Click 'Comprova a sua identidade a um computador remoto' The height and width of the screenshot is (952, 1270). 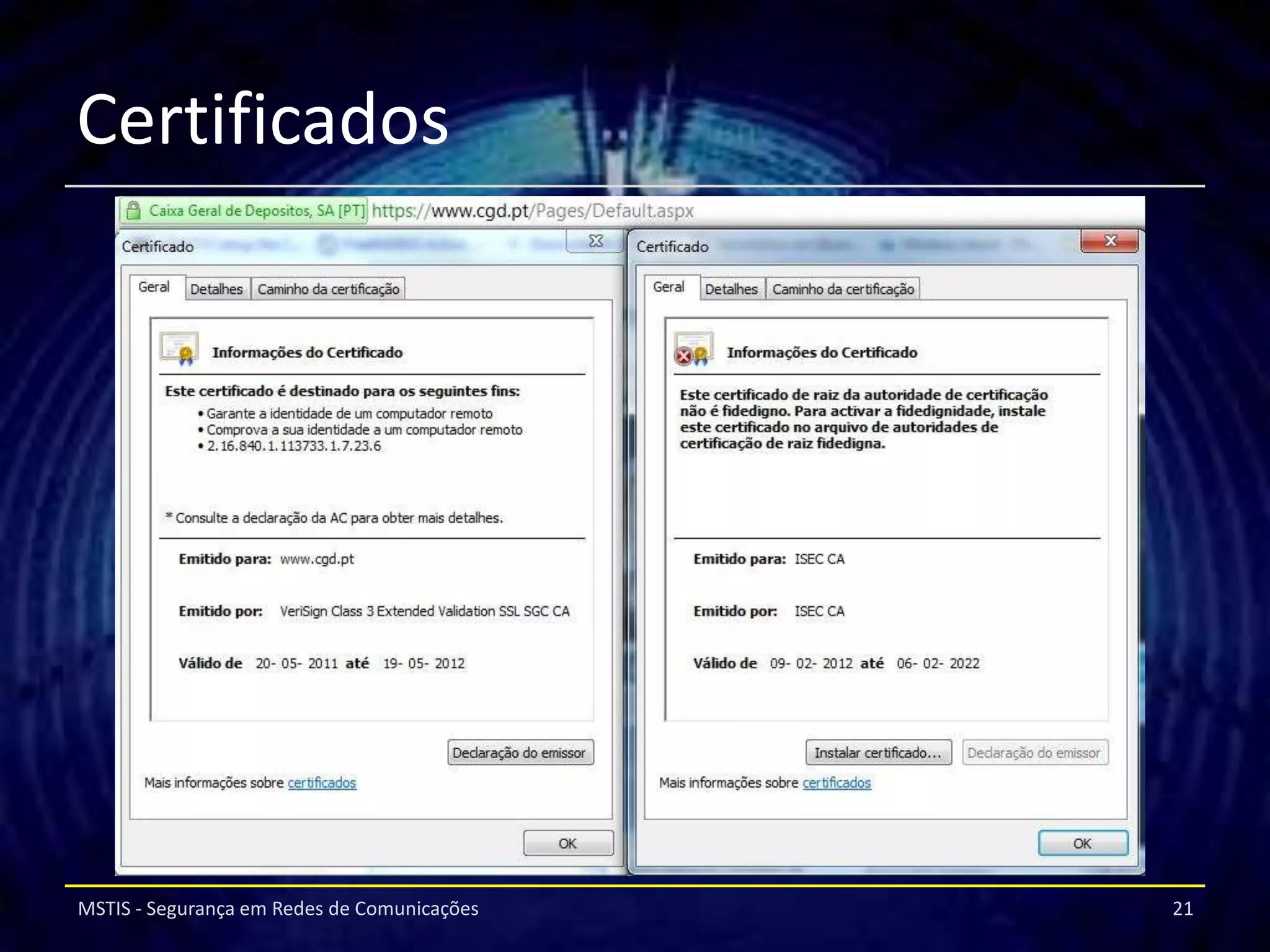pyautogui.click(x=365, y=430)
